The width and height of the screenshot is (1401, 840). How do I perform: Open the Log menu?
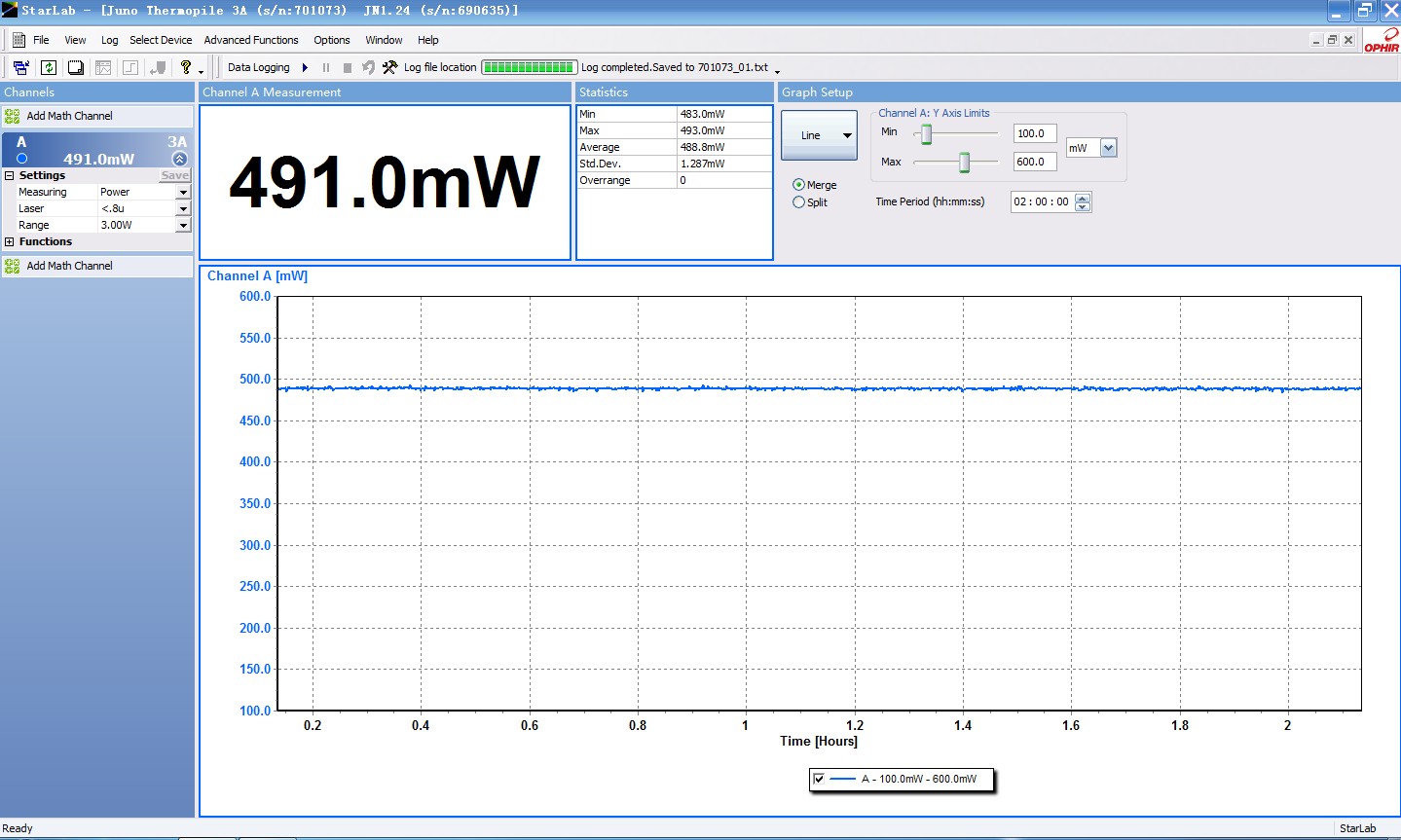click(x=109, y=40)
